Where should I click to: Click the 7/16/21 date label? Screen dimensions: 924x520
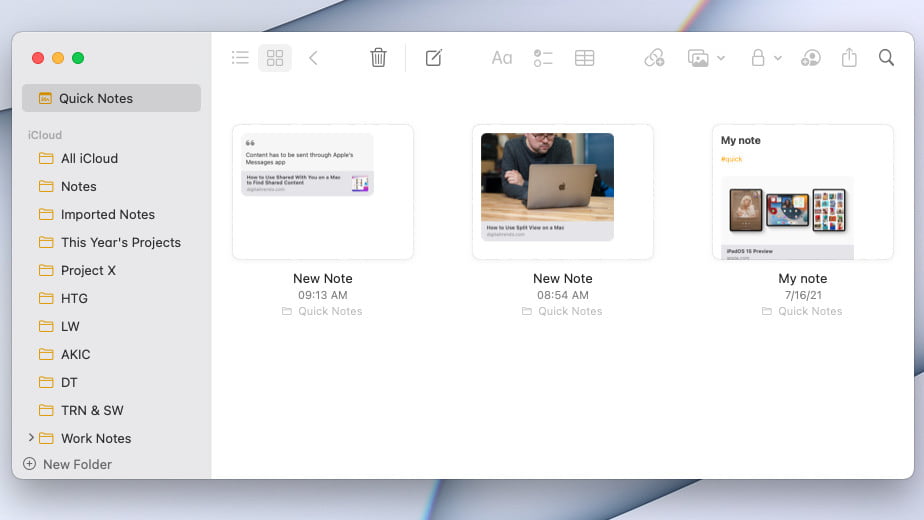tap(803, 295)
